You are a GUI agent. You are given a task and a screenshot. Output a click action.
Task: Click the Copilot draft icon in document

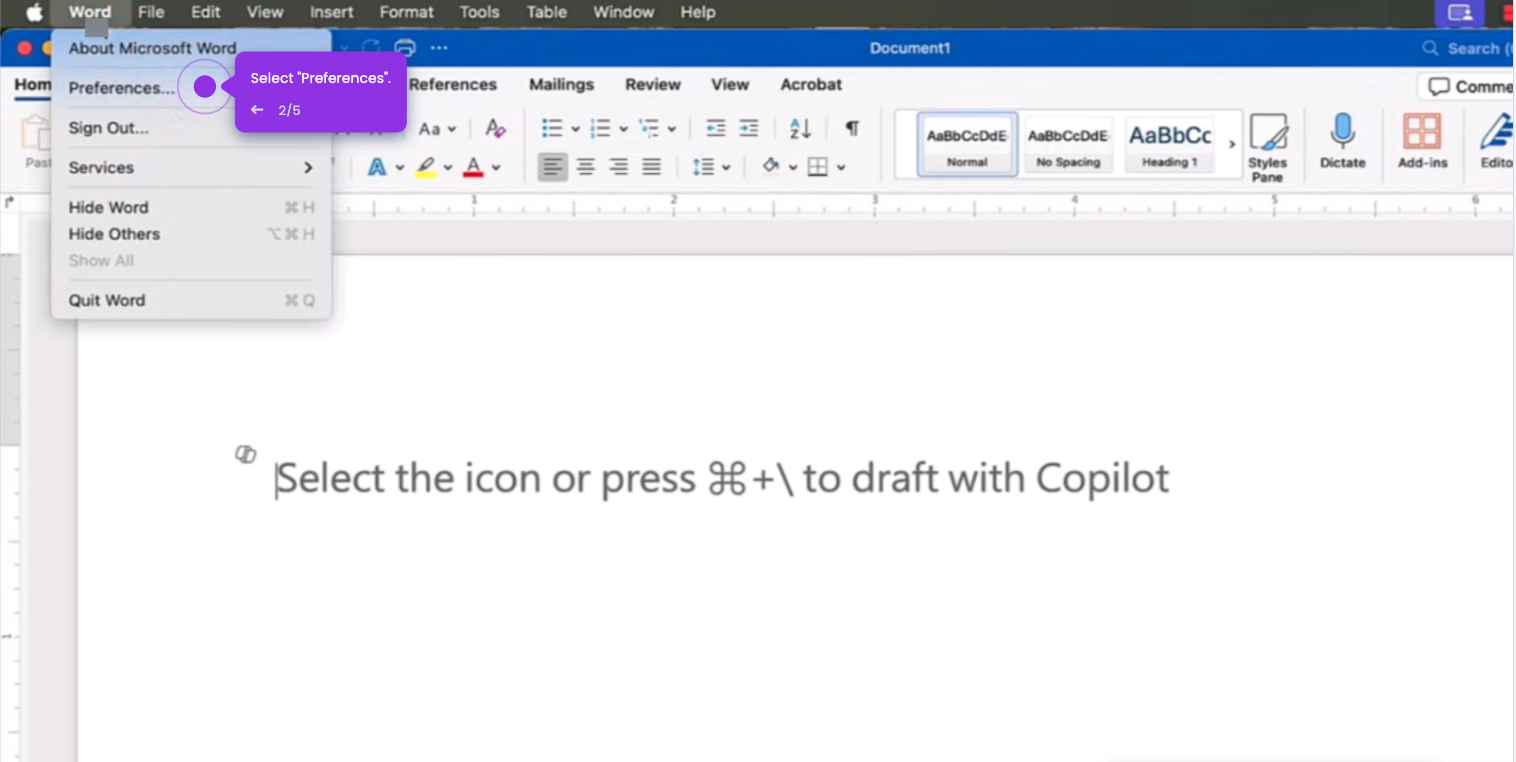coord(245,455)
